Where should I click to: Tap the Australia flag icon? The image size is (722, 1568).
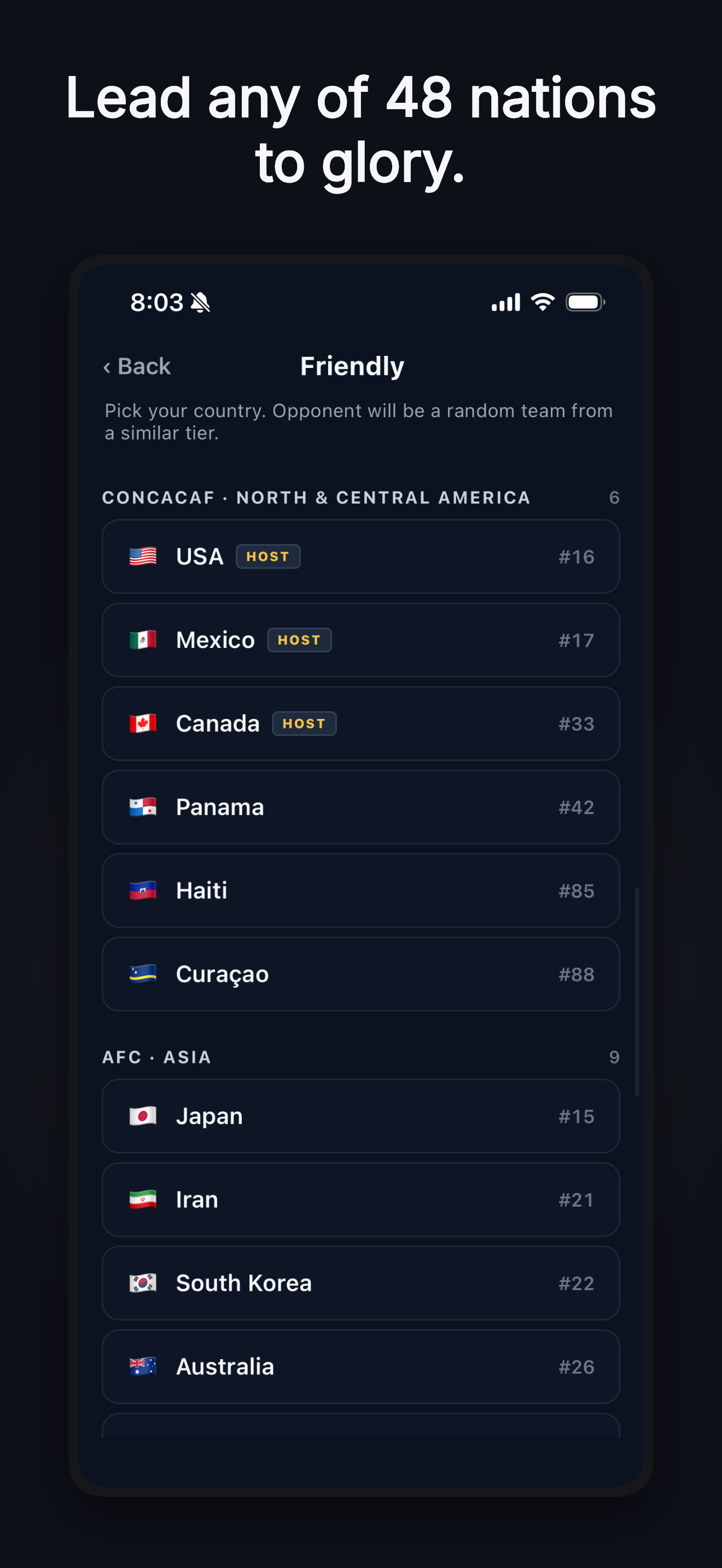[x=143, y=1366]
